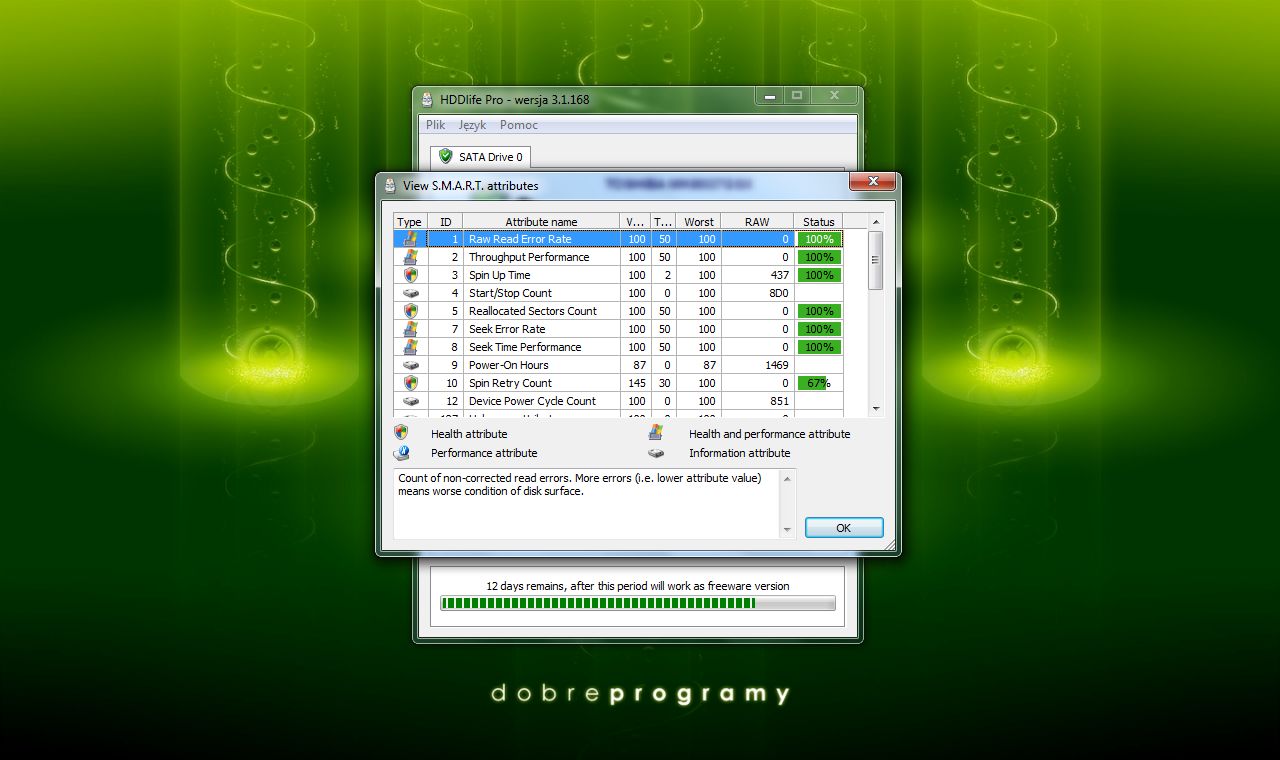Click description box scroll down arrow

click(787, 529)
